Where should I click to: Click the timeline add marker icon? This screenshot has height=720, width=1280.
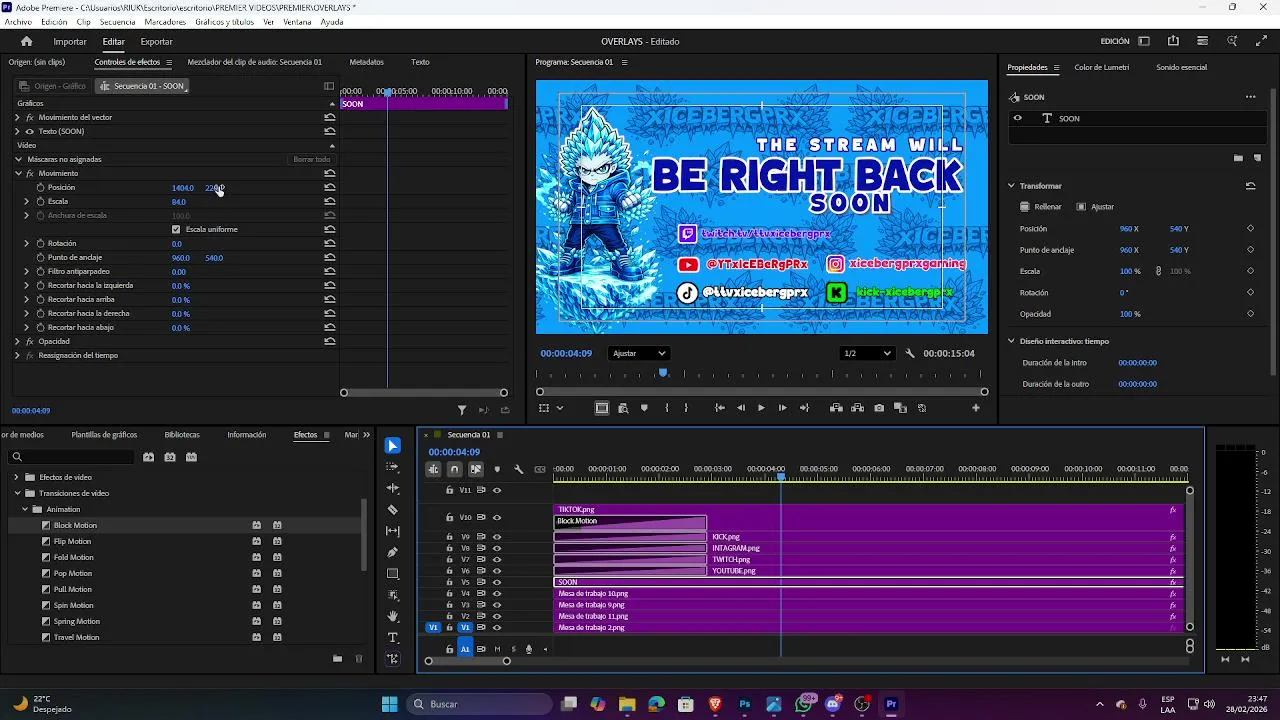pos(497,469)
